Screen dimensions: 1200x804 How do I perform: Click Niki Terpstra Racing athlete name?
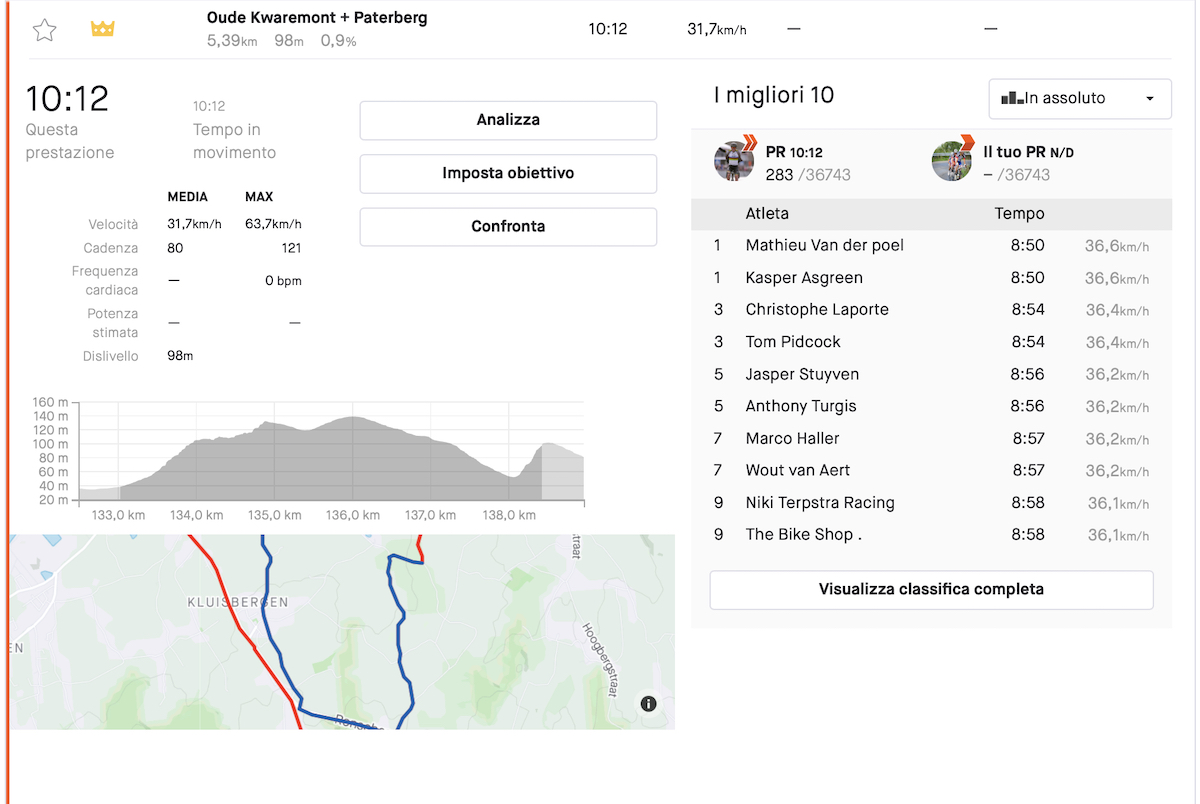coord(819,503)
